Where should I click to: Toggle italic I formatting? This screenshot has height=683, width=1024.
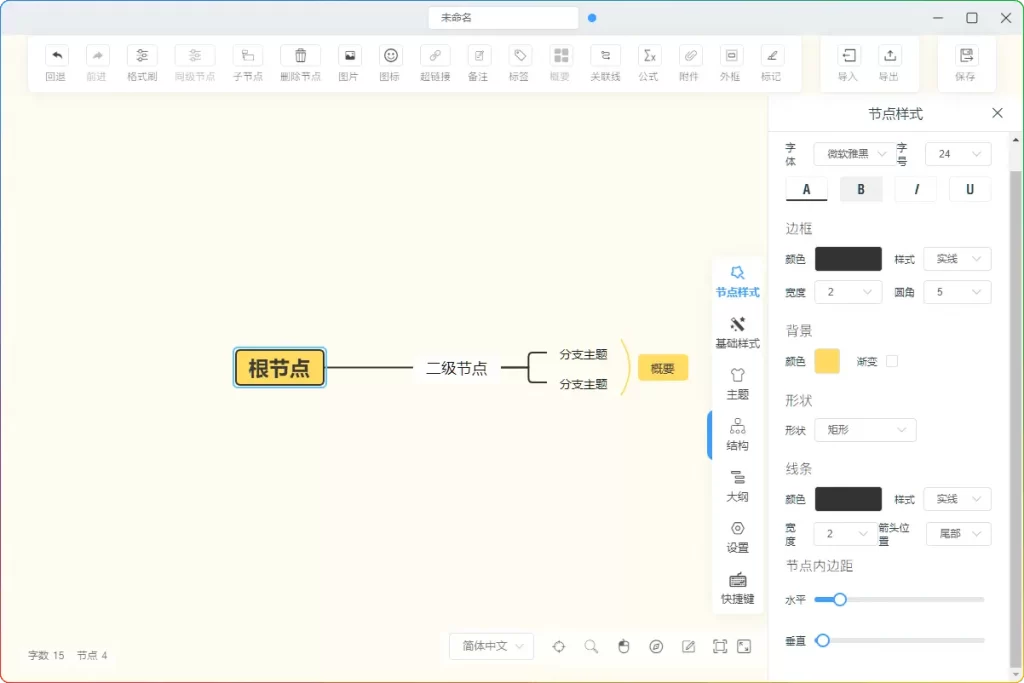tap(916, 189)
